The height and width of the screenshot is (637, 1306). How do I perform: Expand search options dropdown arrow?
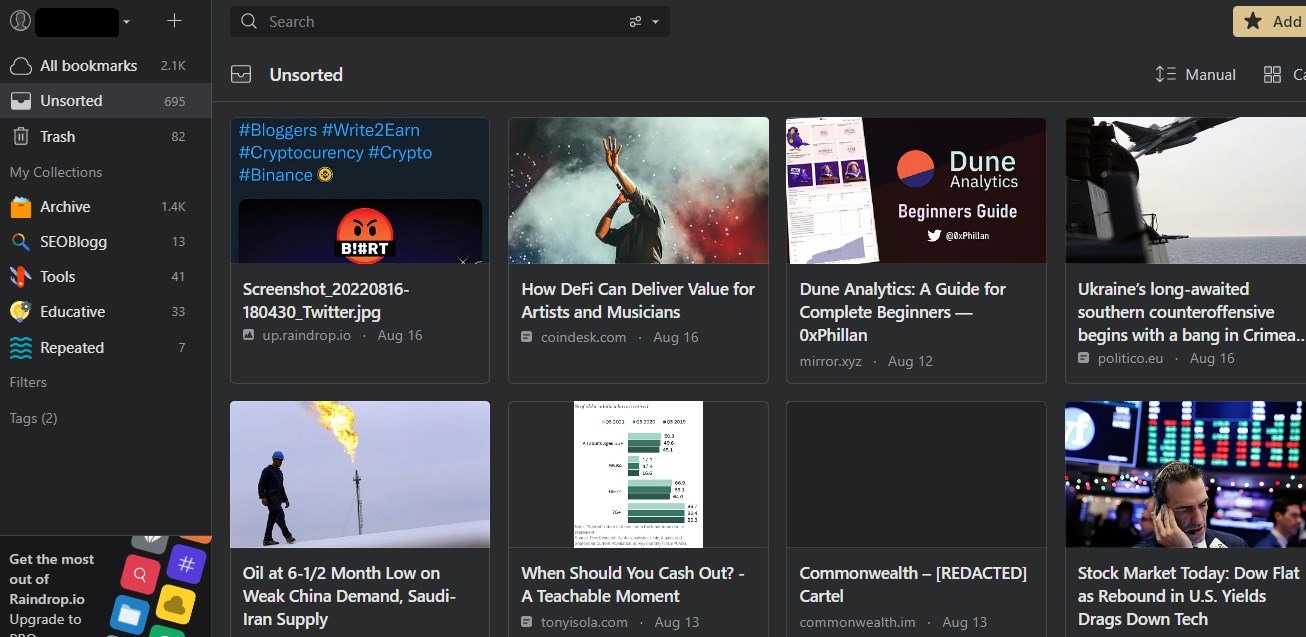656,22
